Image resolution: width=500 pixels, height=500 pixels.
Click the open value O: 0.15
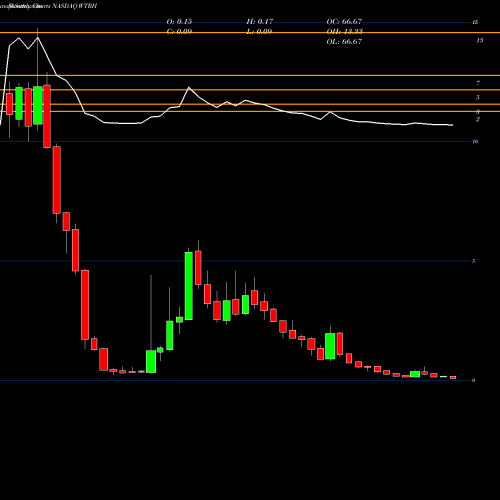click(x=179, y=21)
